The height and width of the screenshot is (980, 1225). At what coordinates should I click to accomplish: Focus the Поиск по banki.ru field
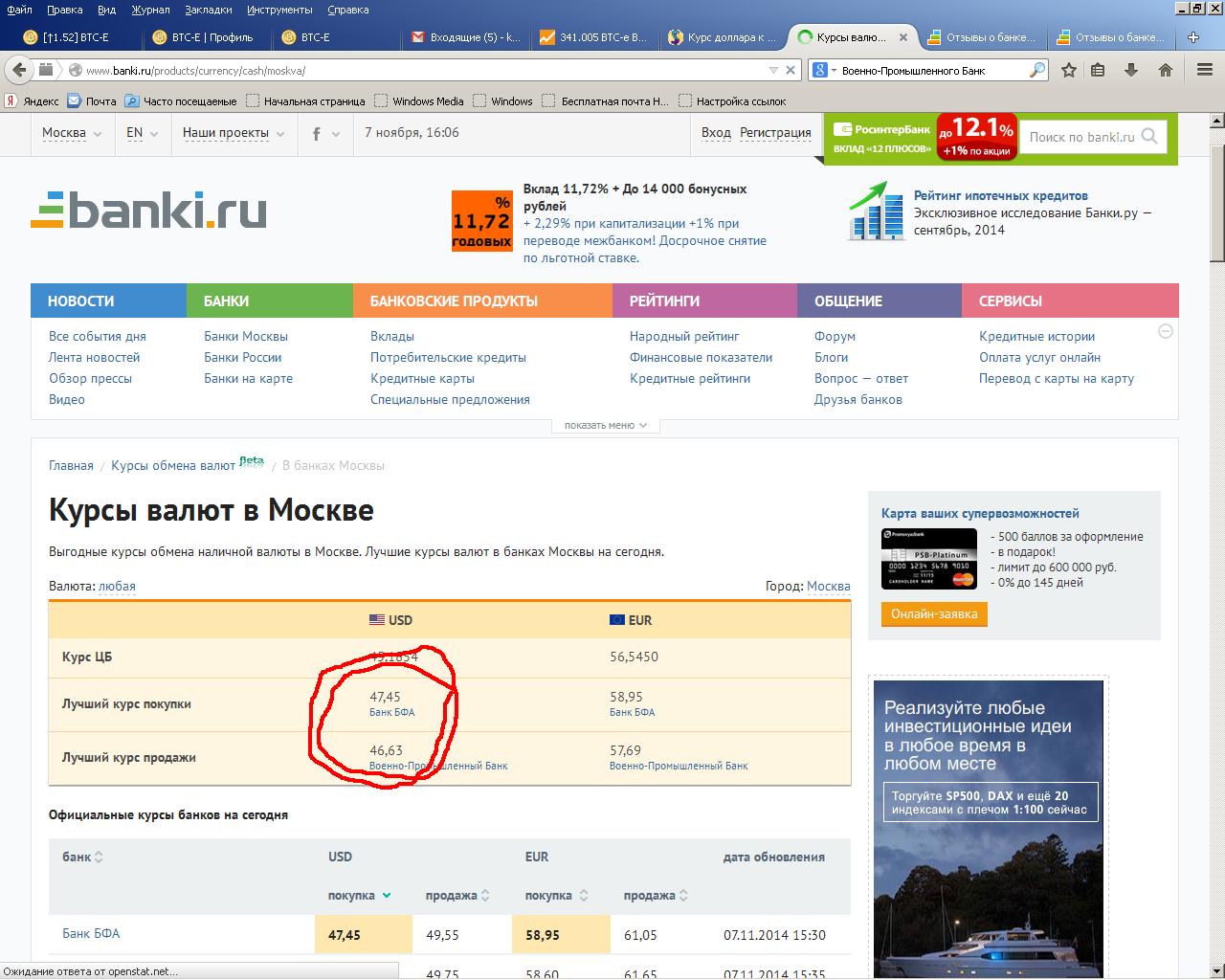(x=1082, y=137)
